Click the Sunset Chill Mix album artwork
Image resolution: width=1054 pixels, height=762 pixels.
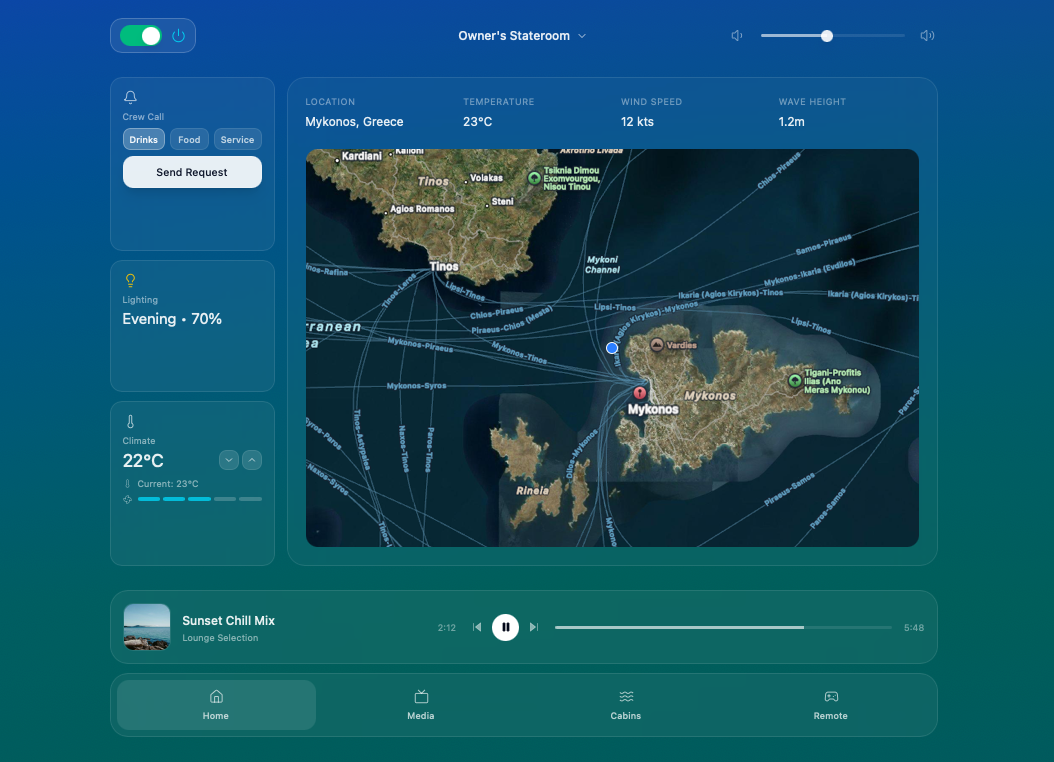click(x=147, y=627)
